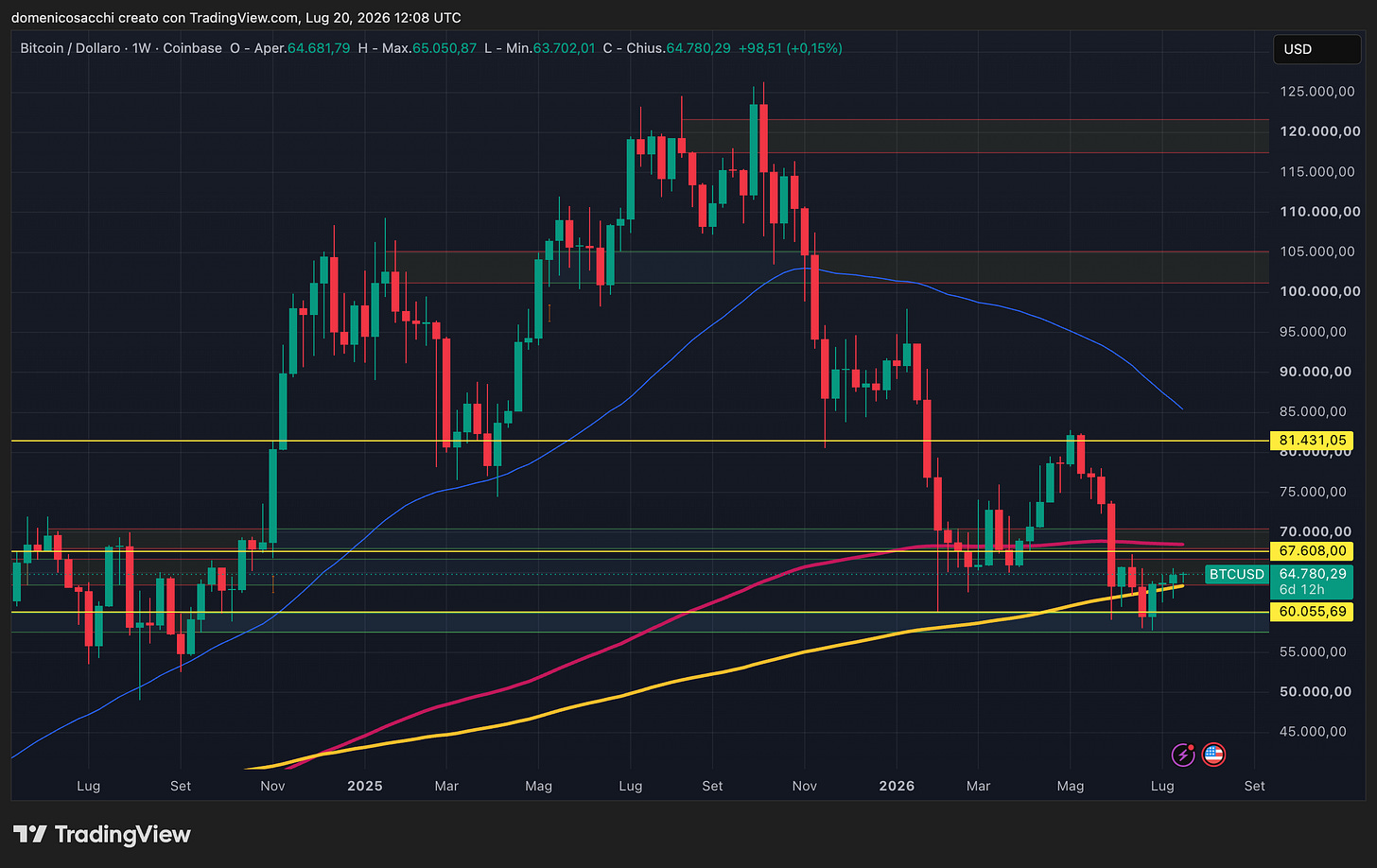Click the change value +98,51 (+0,15%)
The image size is (1377, 868).
[x=791, y=48]
